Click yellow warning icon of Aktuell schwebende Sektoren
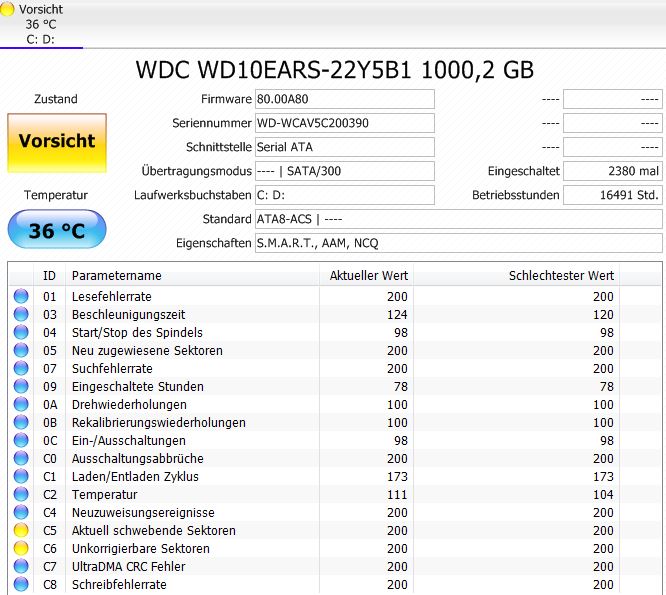 (x=21, y=530)
